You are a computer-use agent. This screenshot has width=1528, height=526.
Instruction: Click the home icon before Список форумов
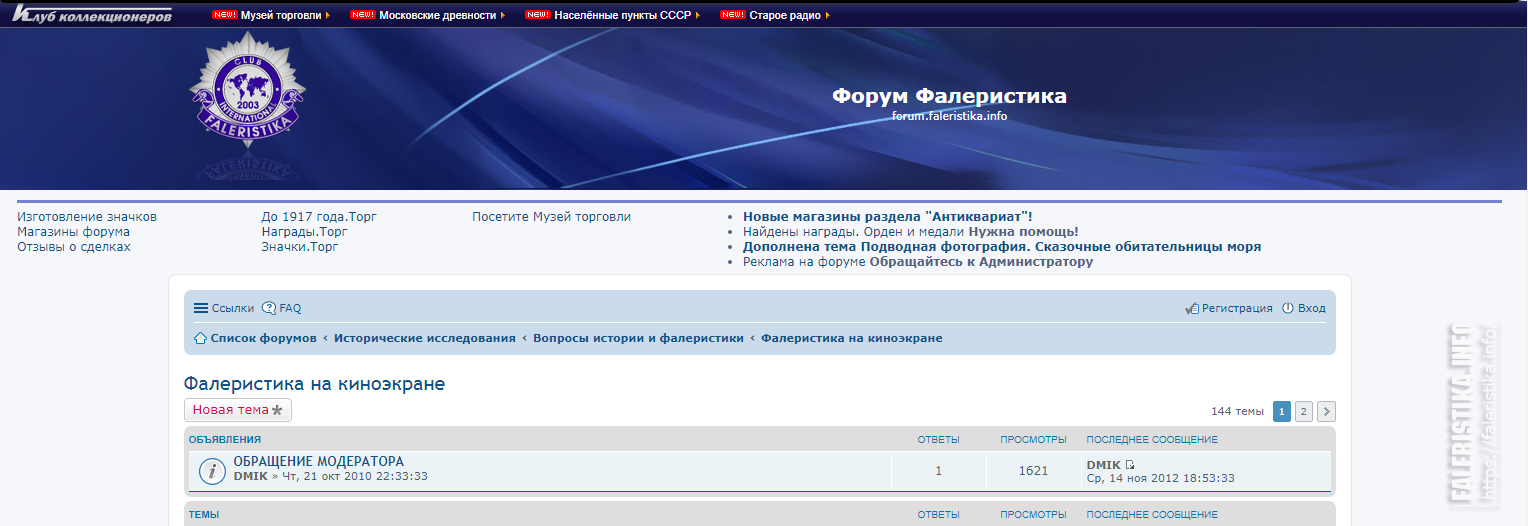pos(200,338)
